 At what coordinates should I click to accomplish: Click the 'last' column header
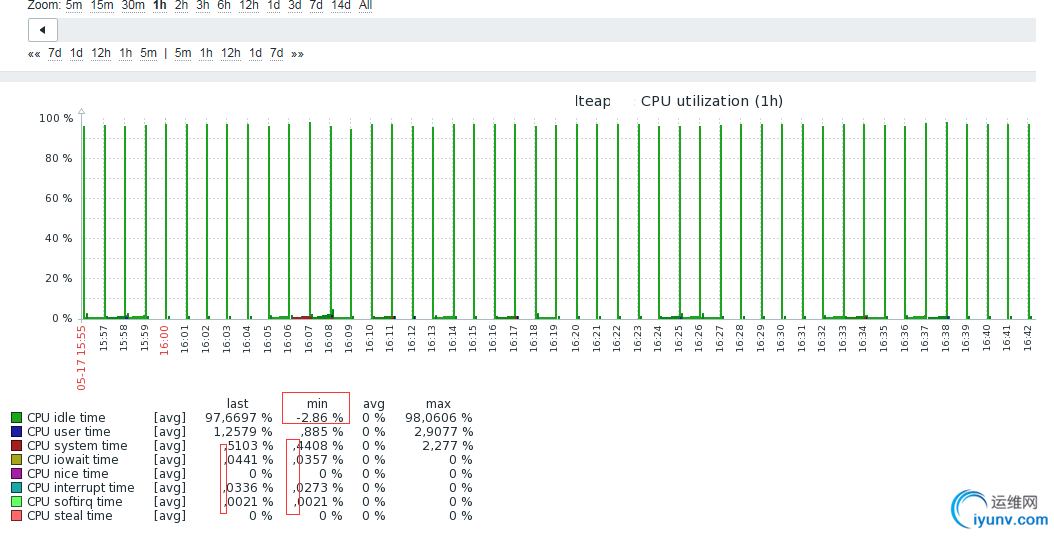click(x=237, y=404)
